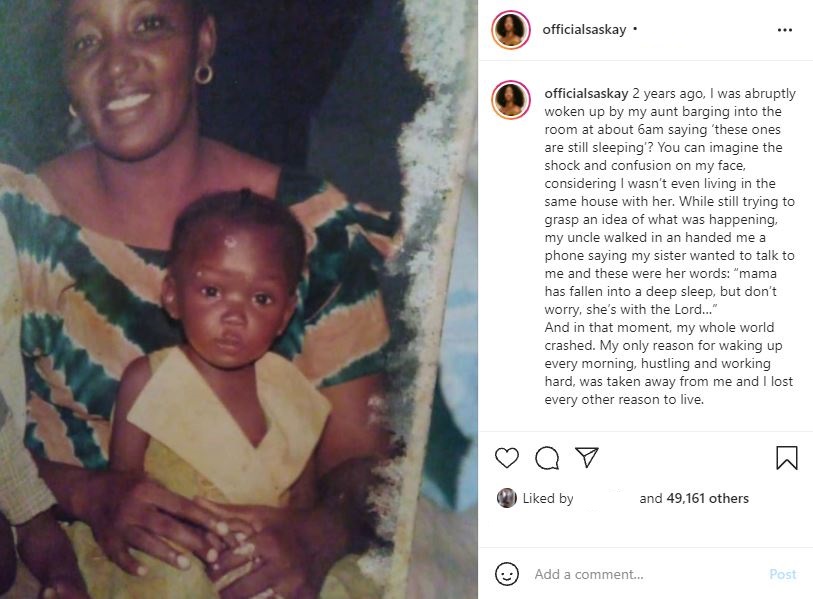Open the three-dot more options menu

coord(785,30)
